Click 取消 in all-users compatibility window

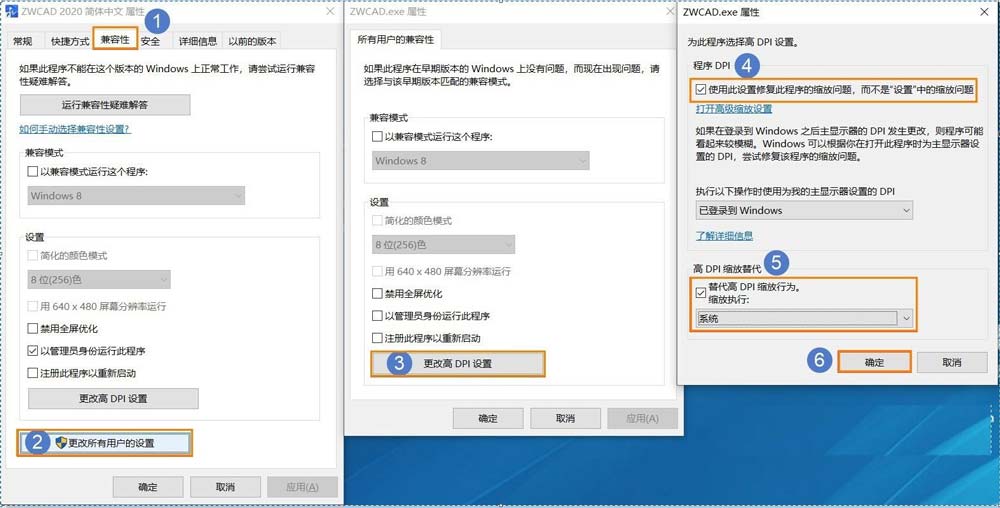point(565,418)
